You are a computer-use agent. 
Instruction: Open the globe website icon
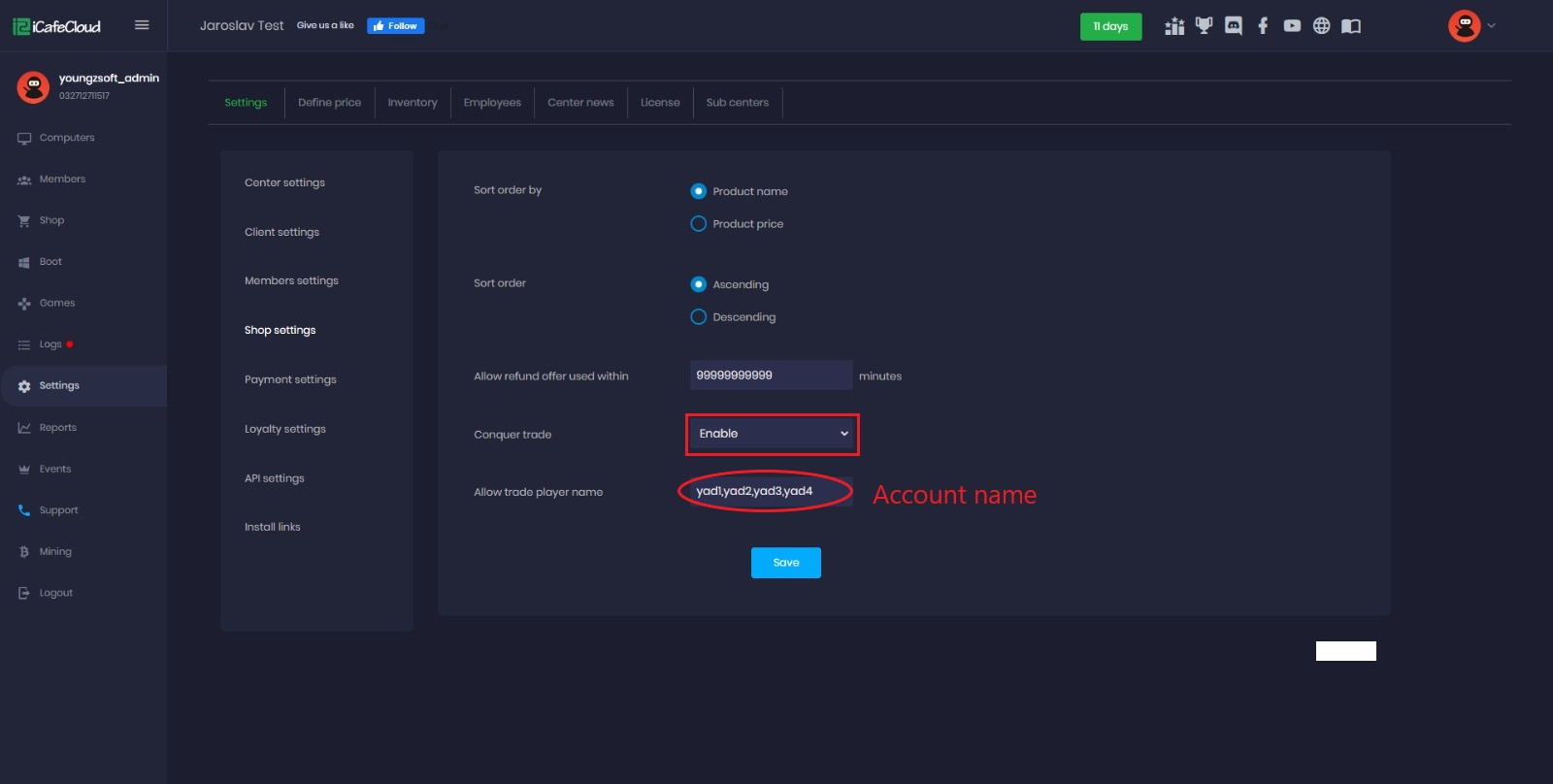click(1321, 26)
